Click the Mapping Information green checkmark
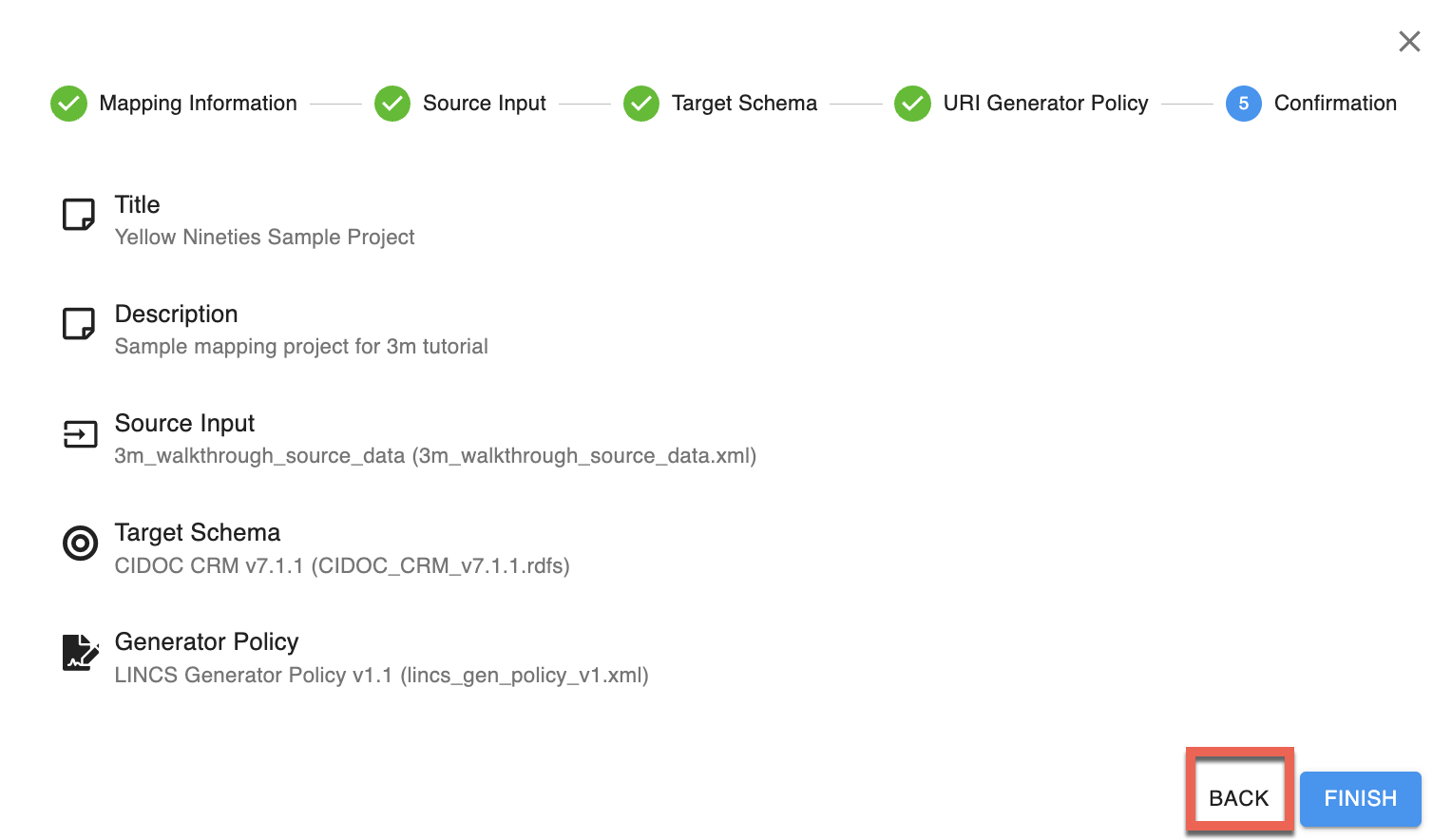The height and width of the screenshot is (840, 1452). pyautogui.click(x=68, y=104)
